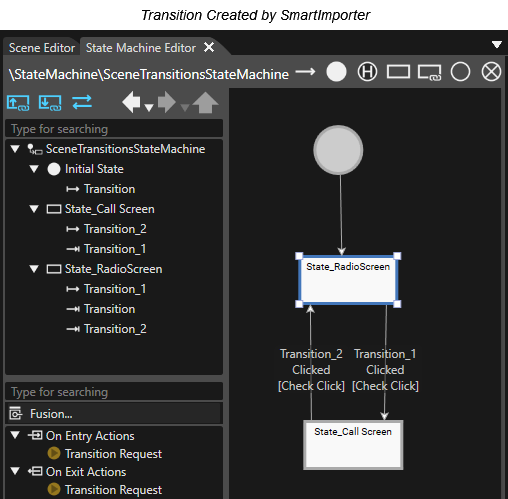The width and height of the screenshot is (508, 499).
Task: Click the blue swap arrows icon
Action: (82, 102)
